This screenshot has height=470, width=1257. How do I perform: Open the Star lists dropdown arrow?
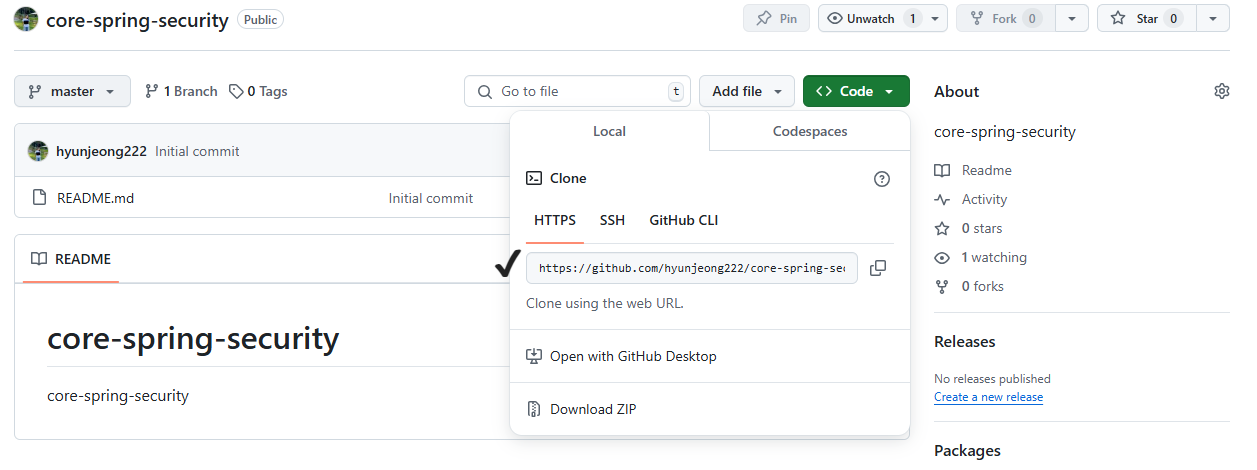point(1213,18)
